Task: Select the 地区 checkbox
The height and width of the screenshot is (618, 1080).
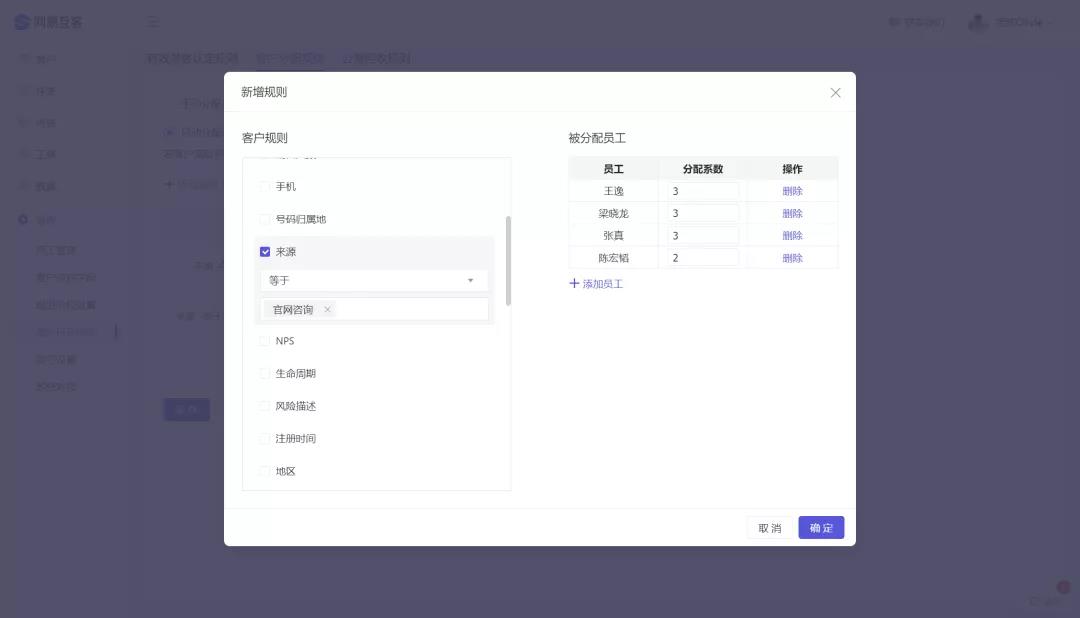Action: [265, 471]
